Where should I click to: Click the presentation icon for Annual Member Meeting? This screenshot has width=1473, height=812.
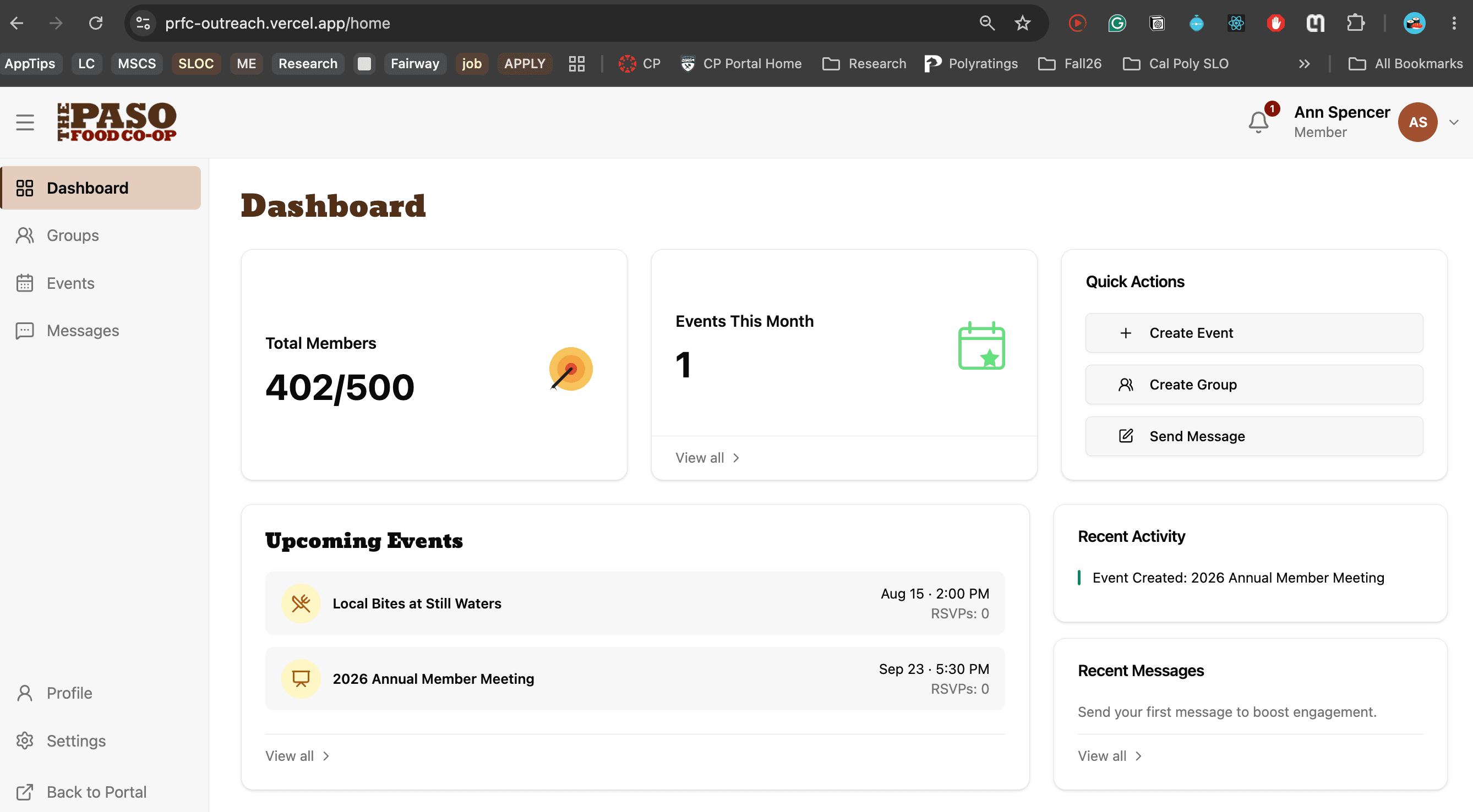pos(301,679)
